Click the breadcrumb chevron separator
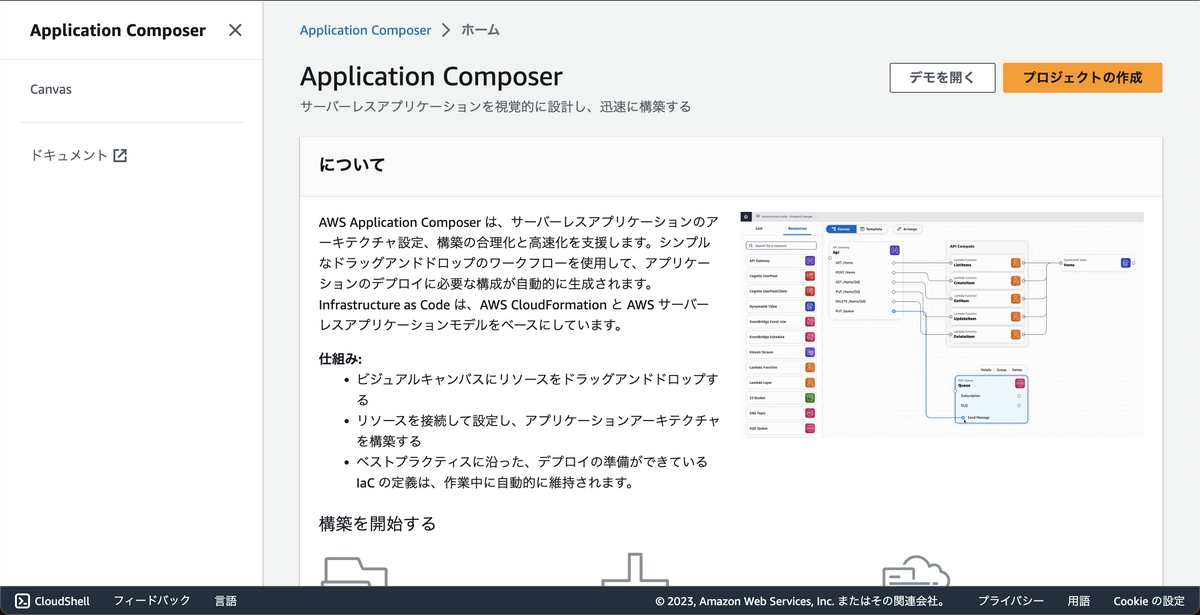 (446, 30)
